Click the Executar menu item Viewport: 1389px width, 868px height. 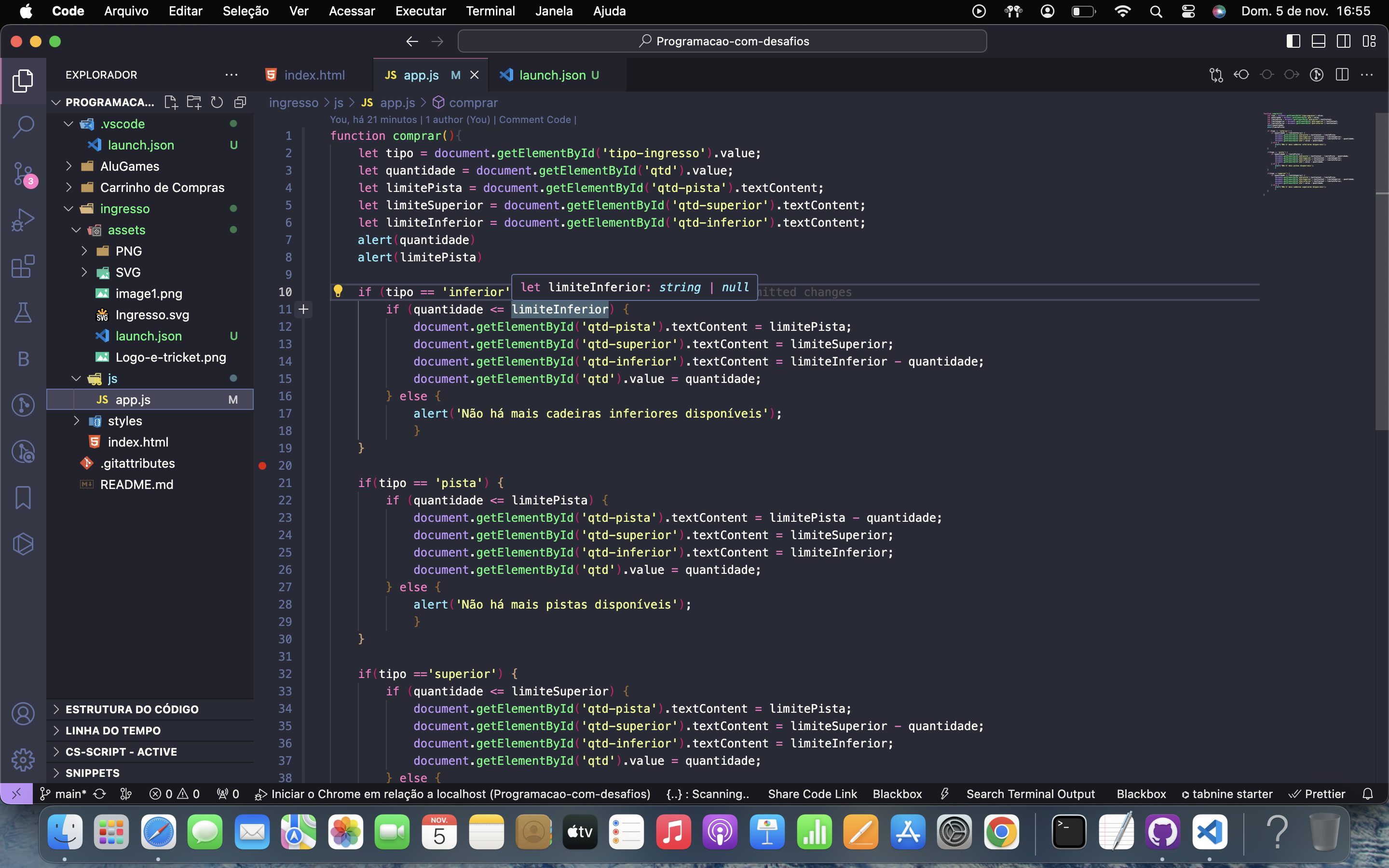coord(419,11)
